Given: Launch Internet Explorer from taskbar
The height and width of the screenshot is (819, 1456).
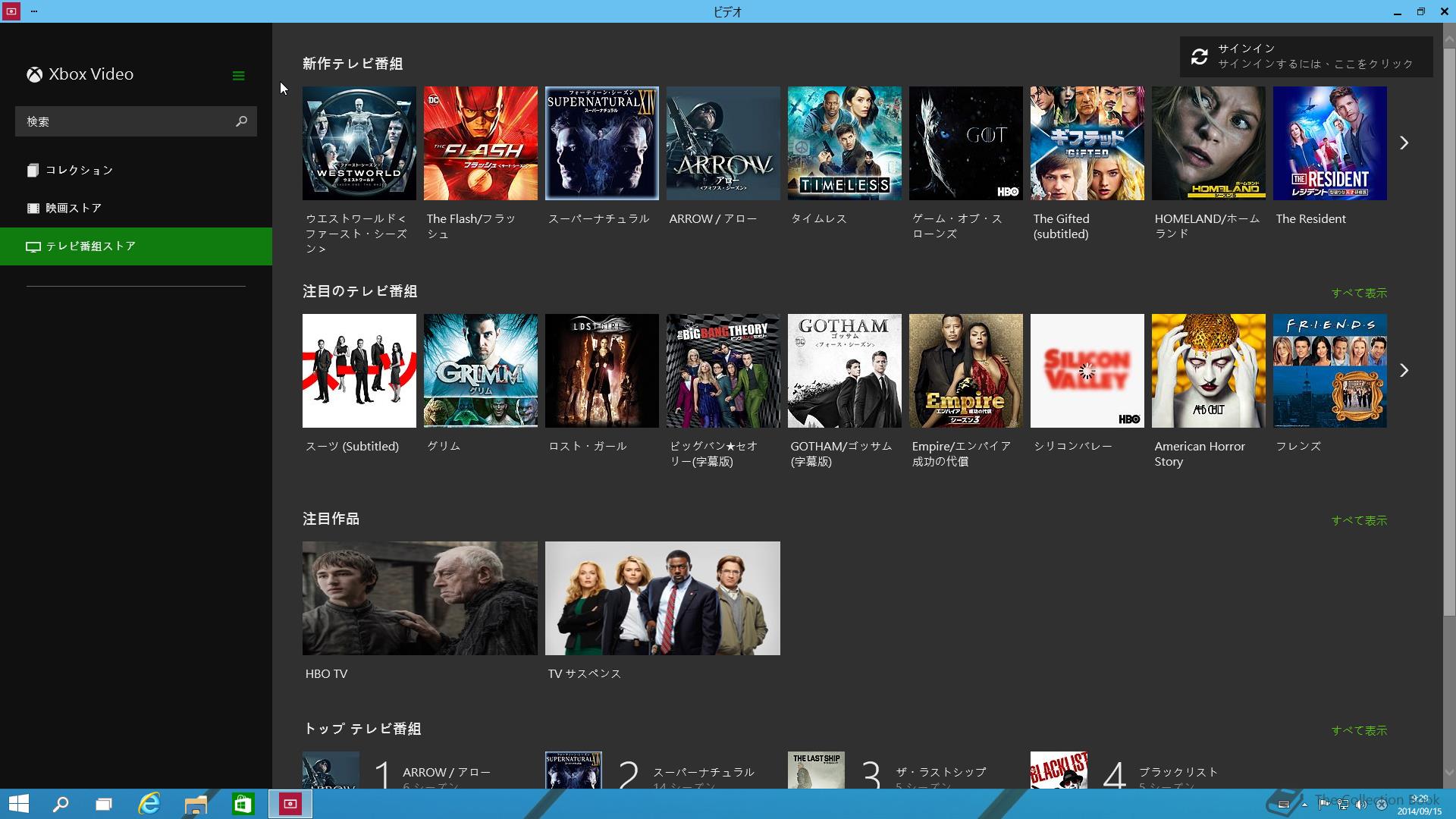Looking at the screenshot, I should [x=149, y=804].
